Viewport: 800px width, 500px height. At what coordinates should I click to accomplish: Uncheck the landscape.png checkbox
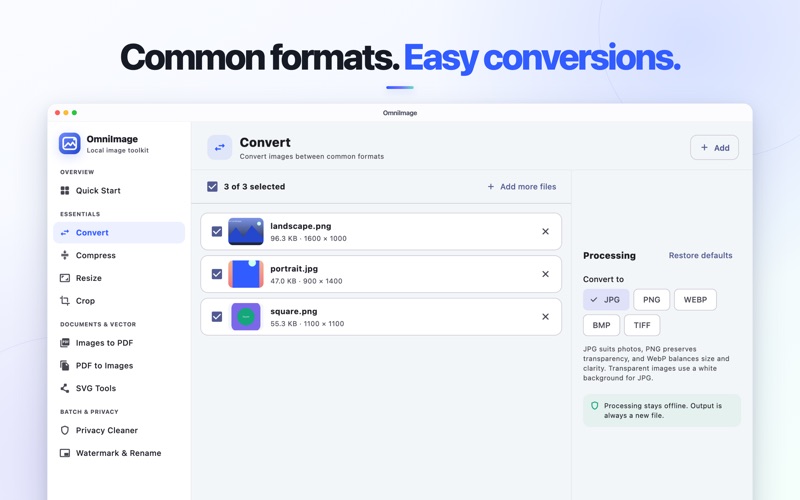pyautogui.click(x=217, y=232)
